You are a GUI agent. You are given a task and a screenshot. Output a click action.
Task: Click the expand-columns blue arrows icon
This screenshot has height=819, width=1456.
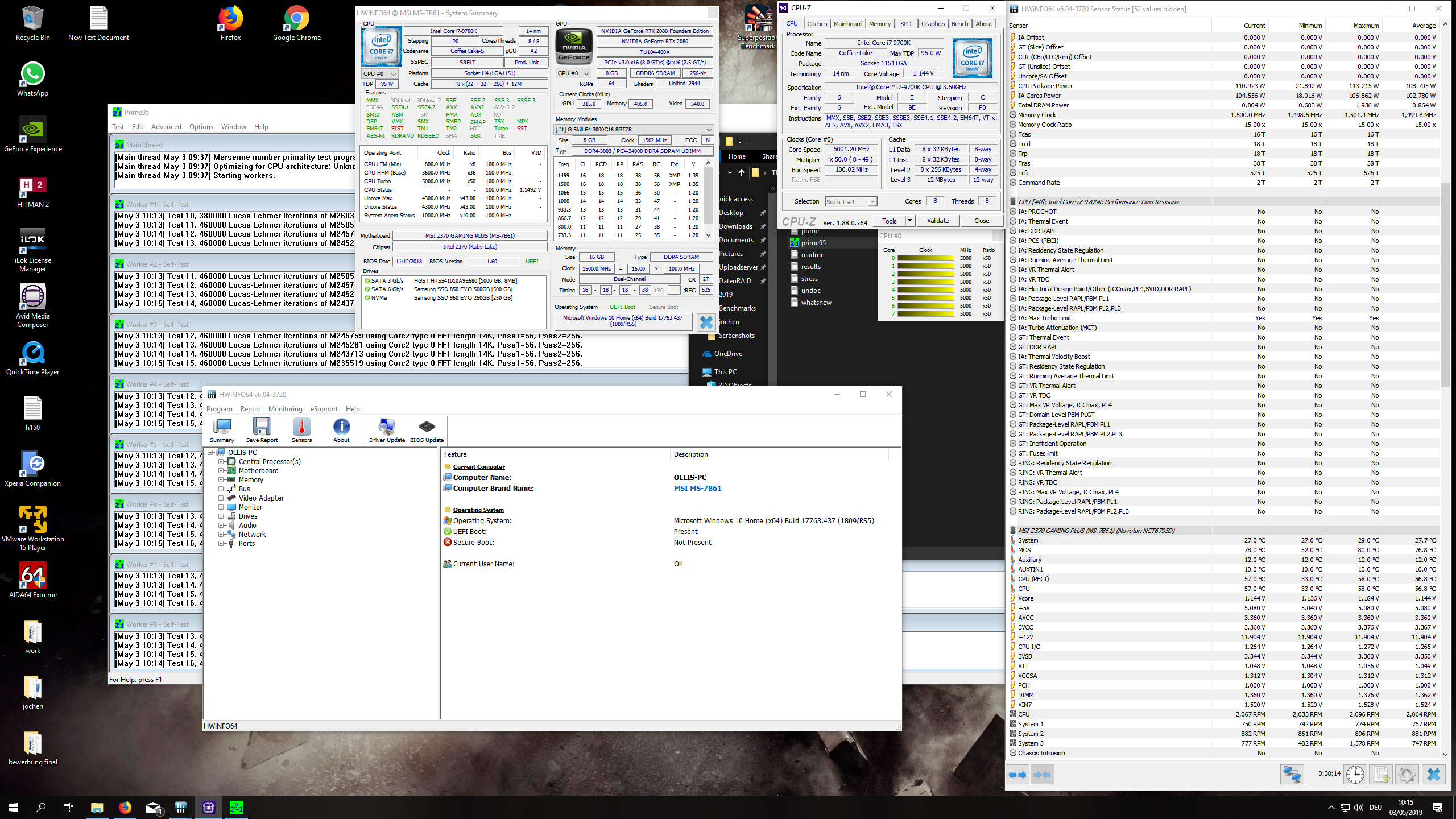(x=1017, y=775)
